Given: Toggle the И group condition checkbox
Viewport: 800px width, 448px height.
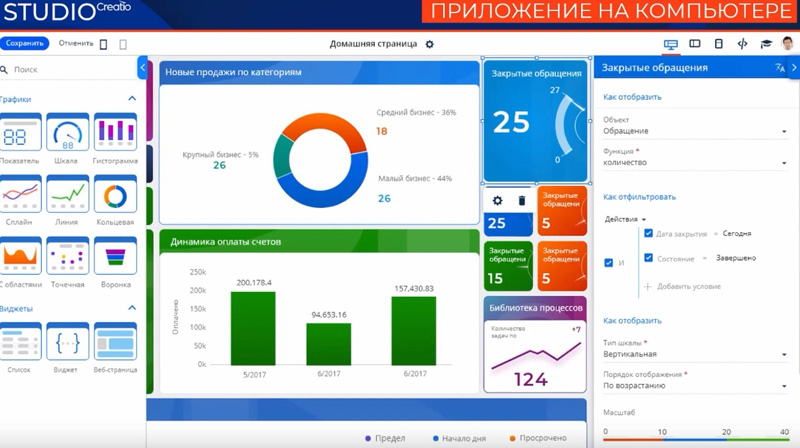Looking at the screenshot, I should click(608, 263).
